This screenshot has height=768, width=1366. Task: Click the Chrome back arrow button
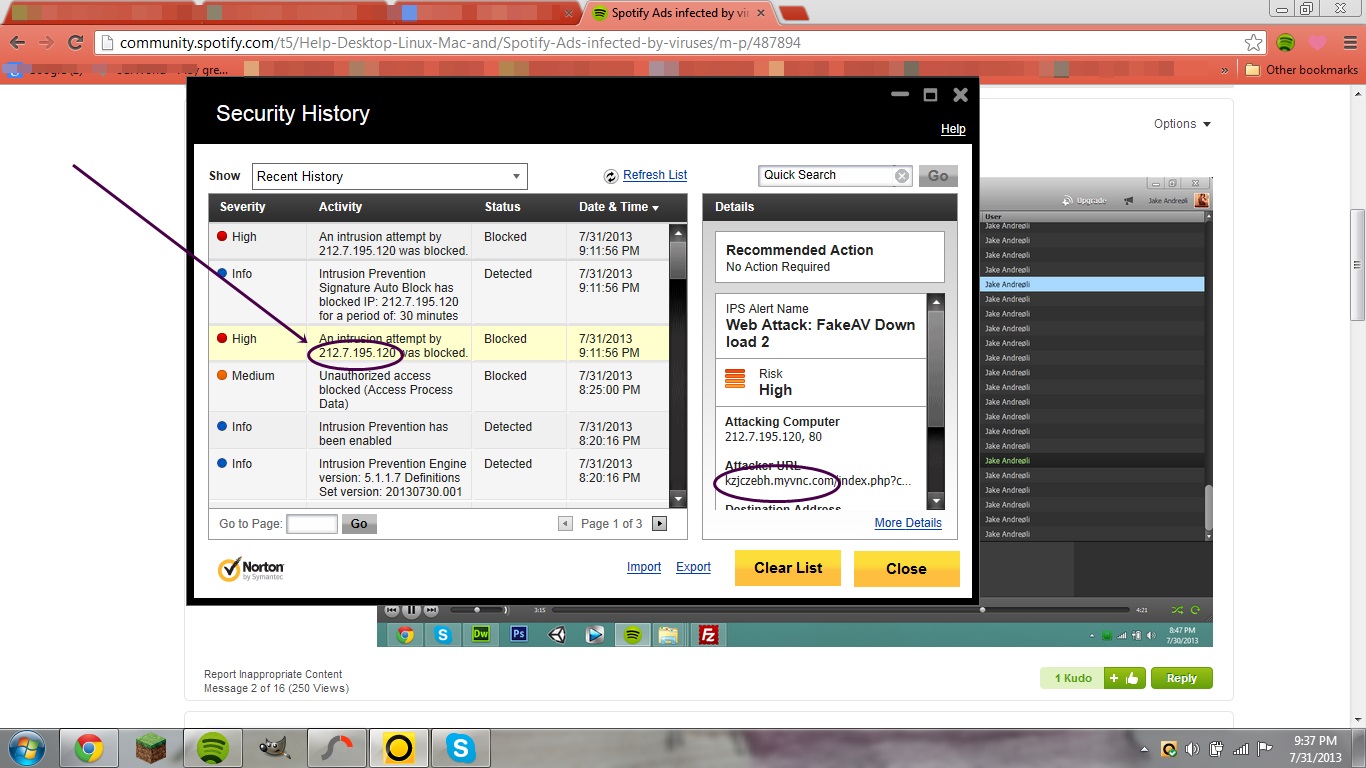pos(16,43)
